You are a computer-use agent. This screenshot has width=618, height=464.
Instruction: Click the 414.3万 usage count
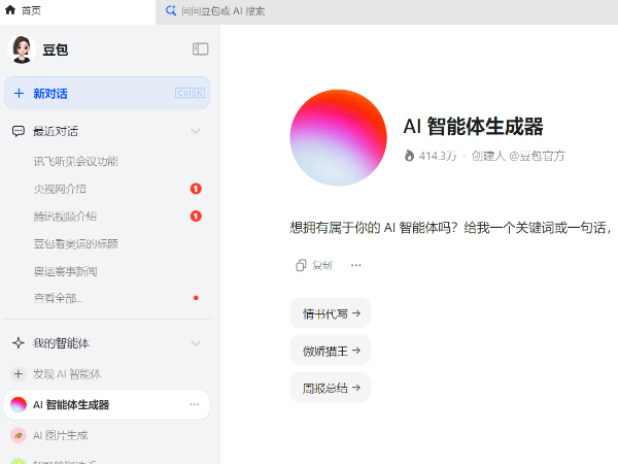437,156
